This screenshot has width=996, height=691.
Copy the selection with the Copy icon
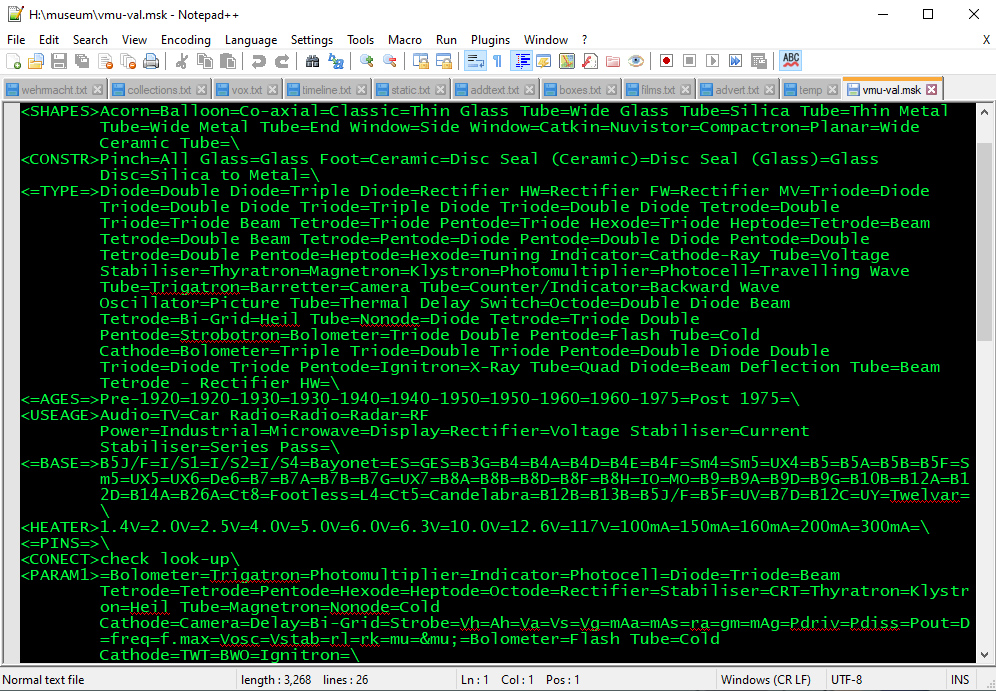pyautogui.click(x=205, y=61)
